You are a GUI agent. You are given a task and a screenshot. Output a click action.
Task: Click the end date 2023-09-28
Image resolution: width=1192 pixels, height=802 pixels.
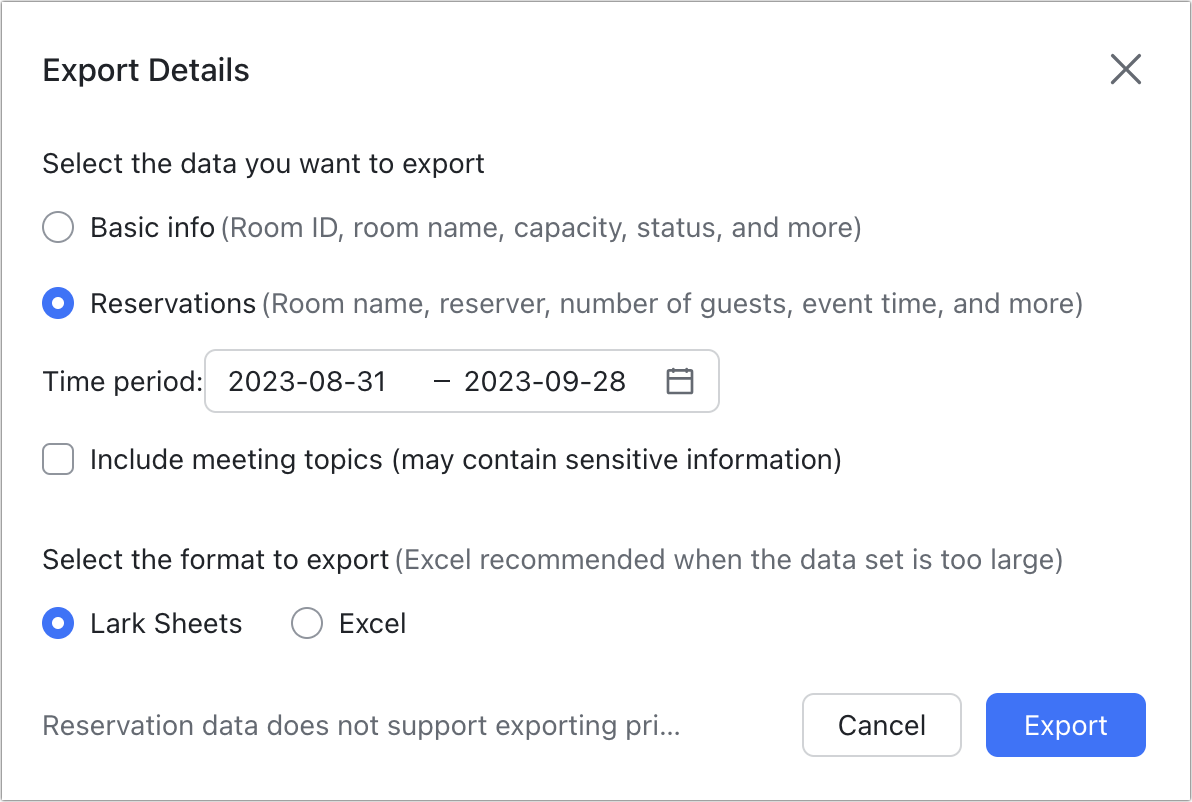[545, 381]
